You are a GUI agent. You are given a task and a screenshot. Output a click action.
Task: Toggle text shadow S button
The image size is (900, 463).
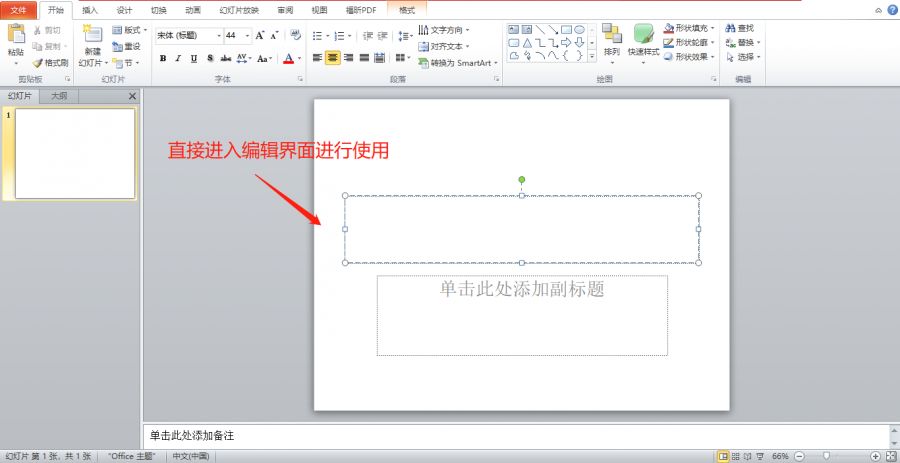tap(210, 58)
